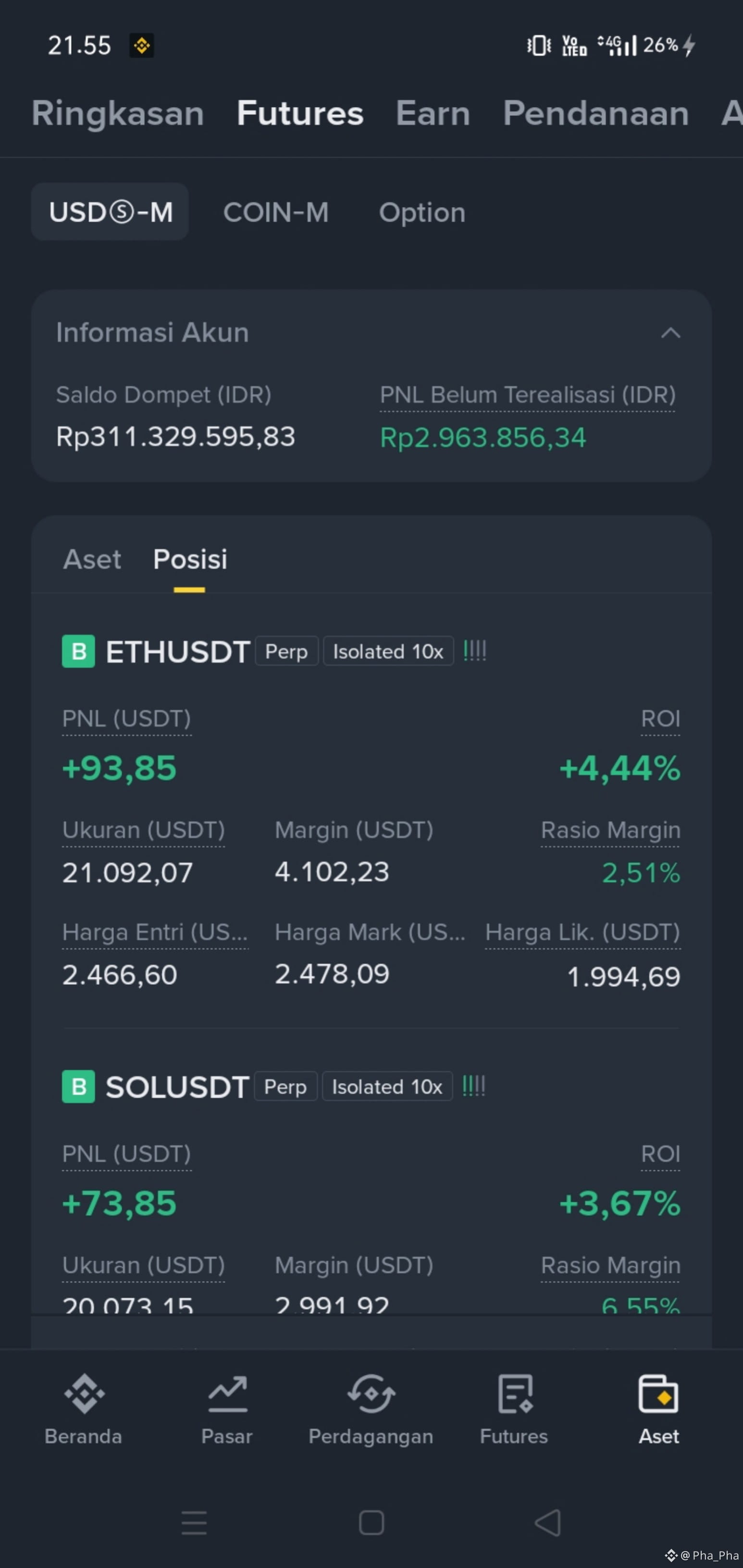Open the Pasar market chart icon
This screenshot has width=743, height=1568.
[x=227, y=1394]
